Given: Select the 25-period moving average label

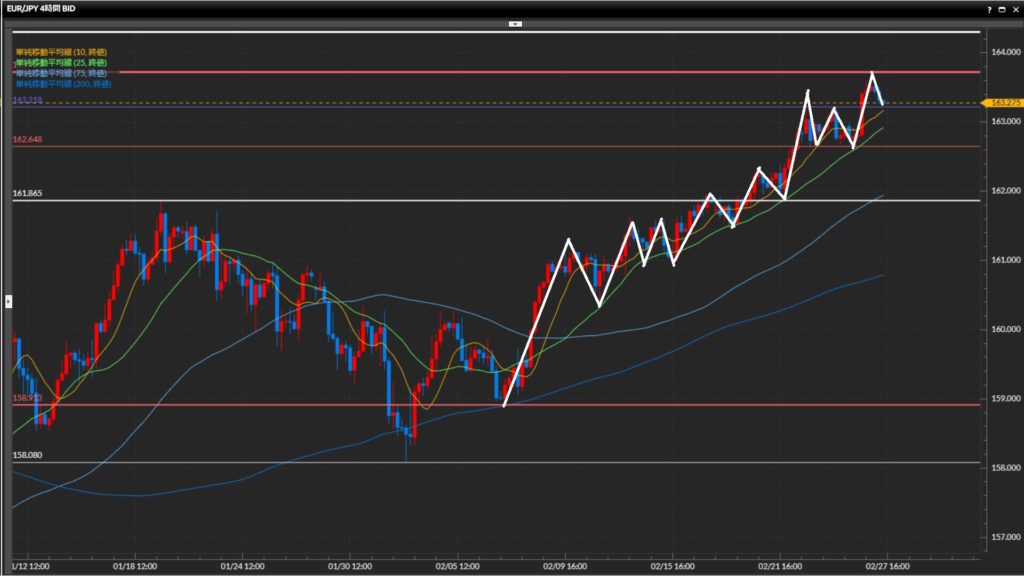Looking at the screenshot, I should [x=61, y=62].
